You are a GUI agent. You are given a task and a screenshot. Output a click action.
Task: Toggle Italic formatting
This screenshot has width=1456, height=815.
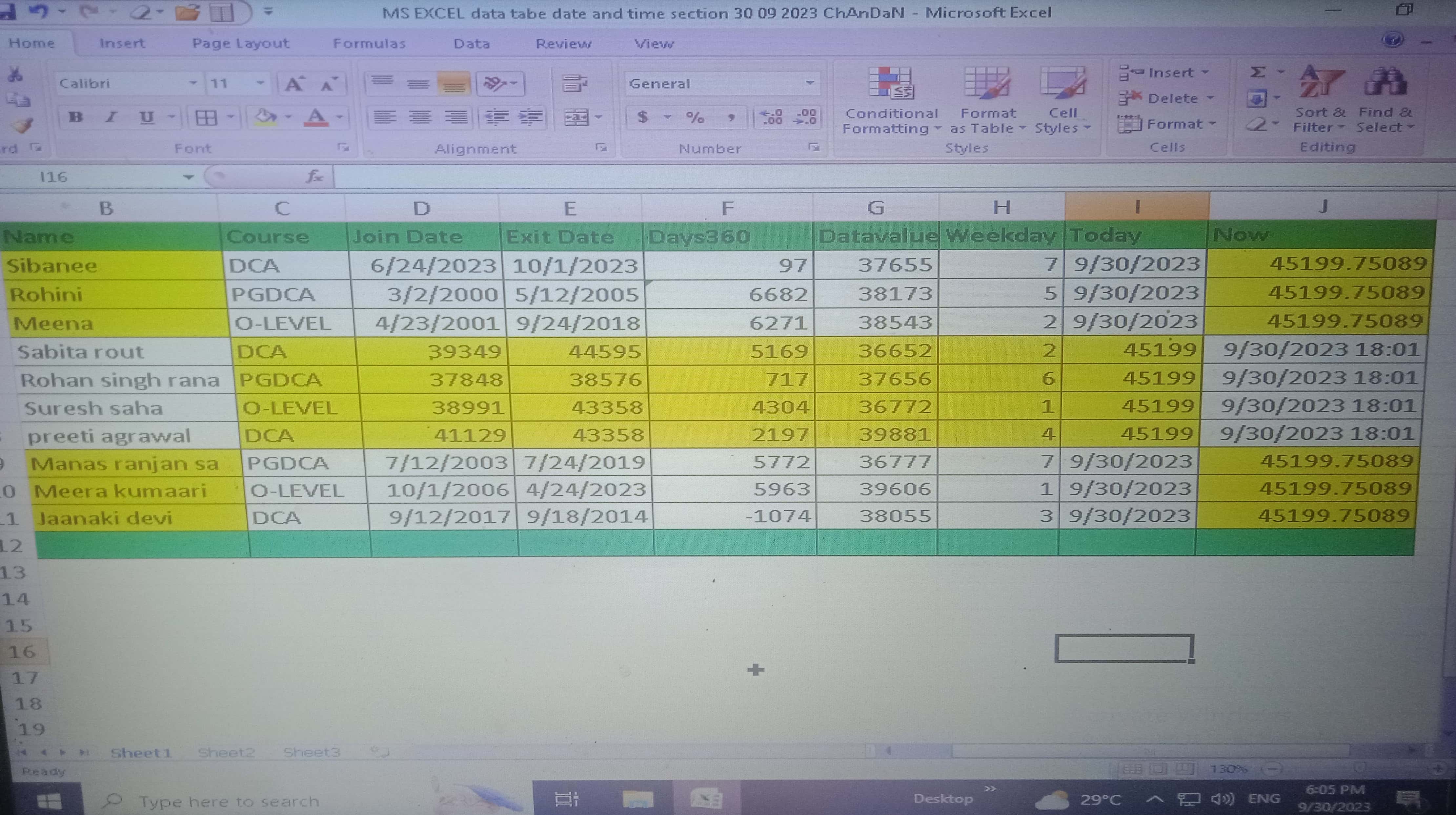tap(111, 118)
